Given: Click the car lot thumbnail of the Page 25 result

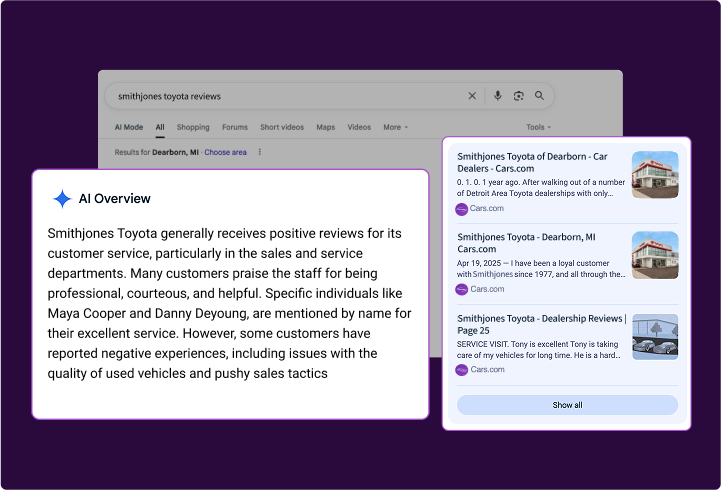Looking at the screenshot, I should [x=655, y=337].
